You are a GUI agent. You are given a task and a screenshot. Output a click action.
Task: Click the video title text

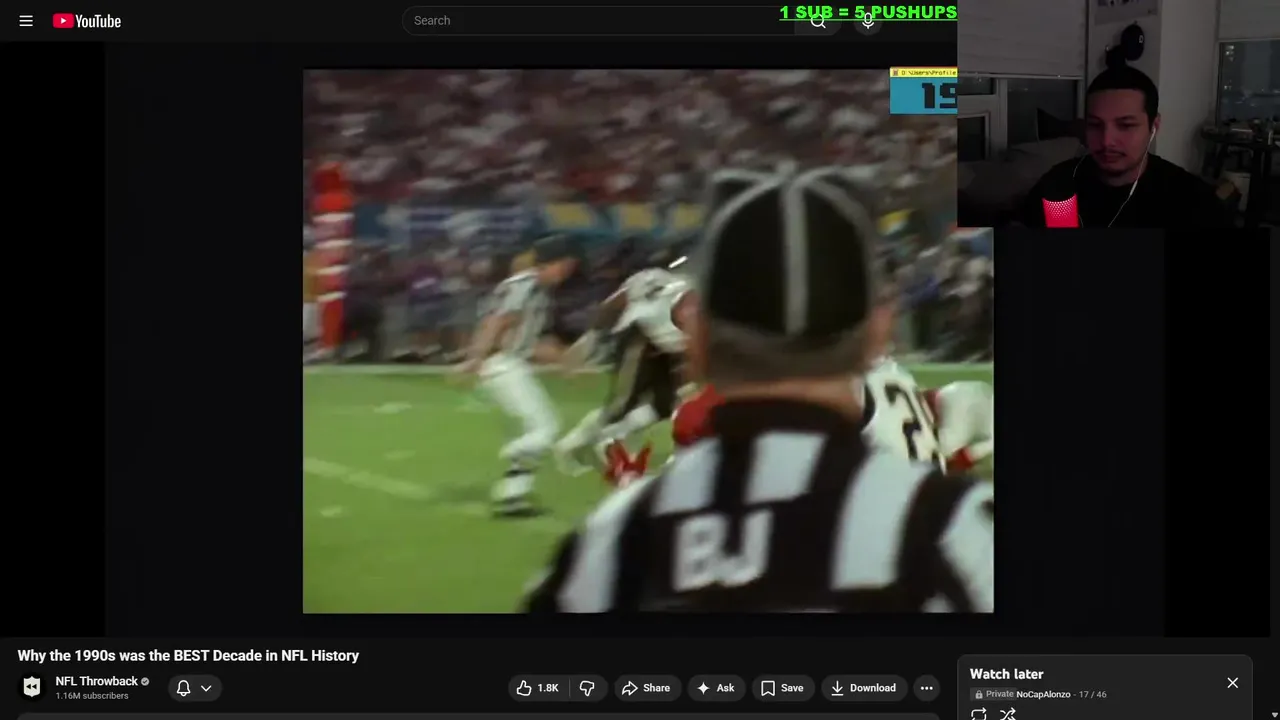point(188,656)
